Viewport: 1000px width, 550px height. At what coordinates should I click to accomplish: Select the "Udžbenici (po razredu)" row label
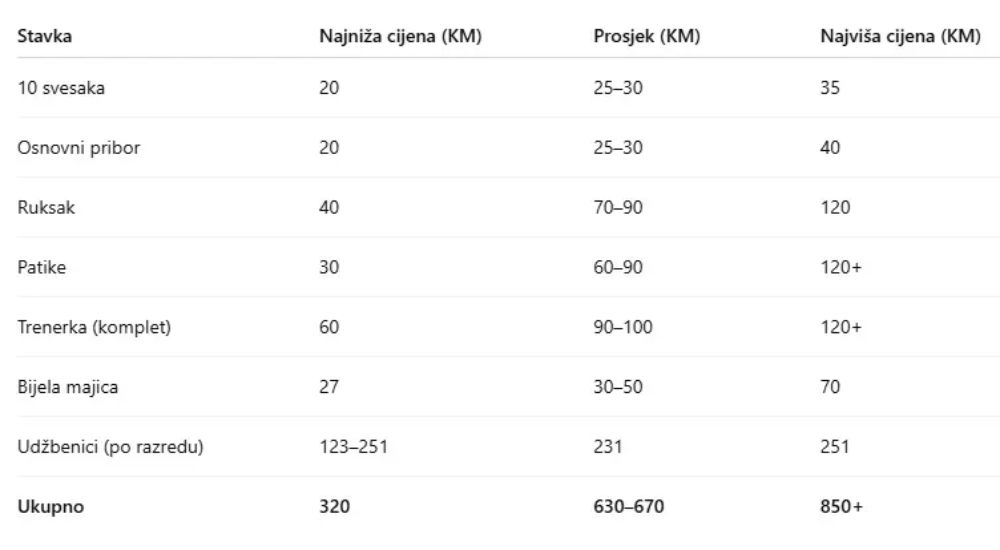pos(111,447)
